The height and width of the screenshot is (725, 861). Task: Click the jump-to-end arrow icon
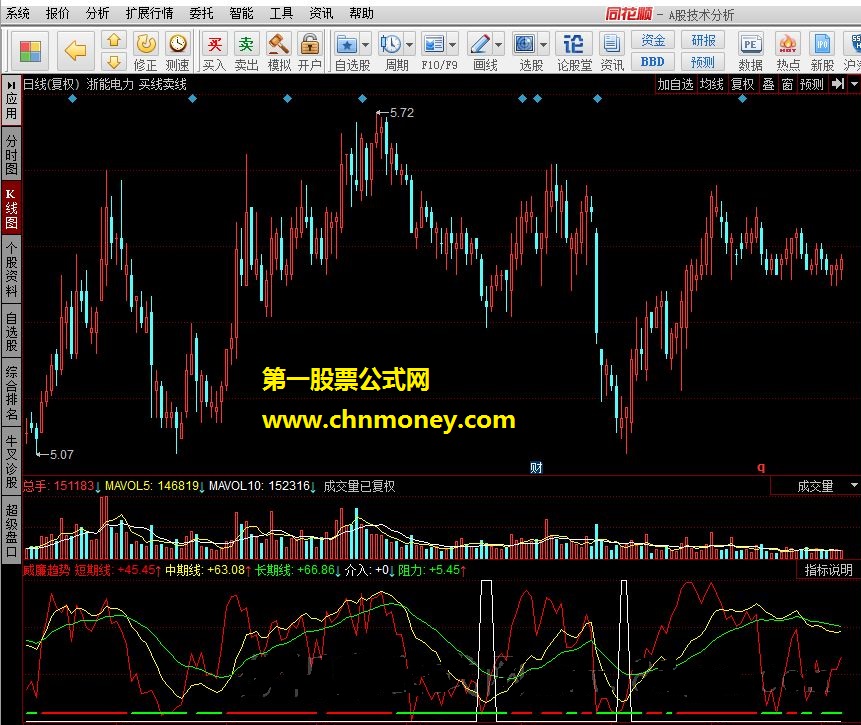[x=837, y=84]
